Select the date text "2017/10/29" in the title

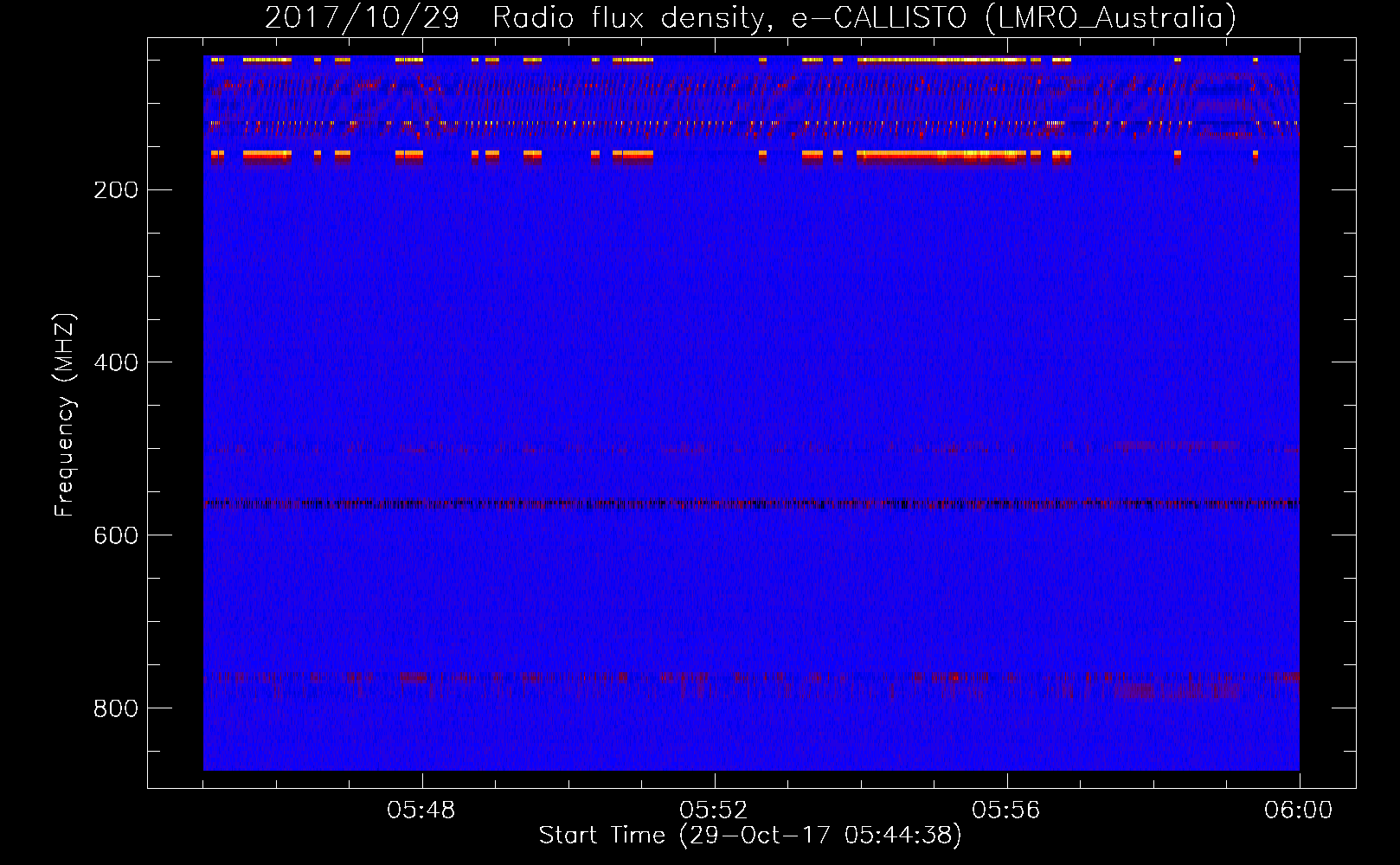click(x=362, y=17)
